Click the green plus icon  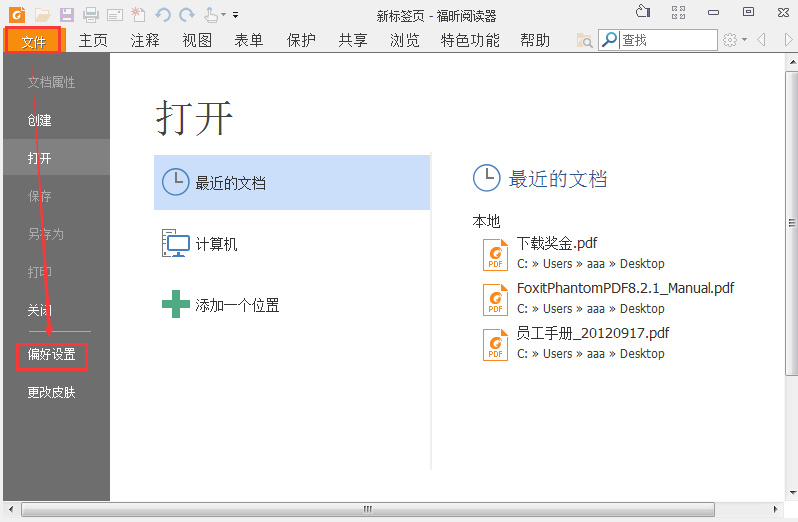(176, 304)
